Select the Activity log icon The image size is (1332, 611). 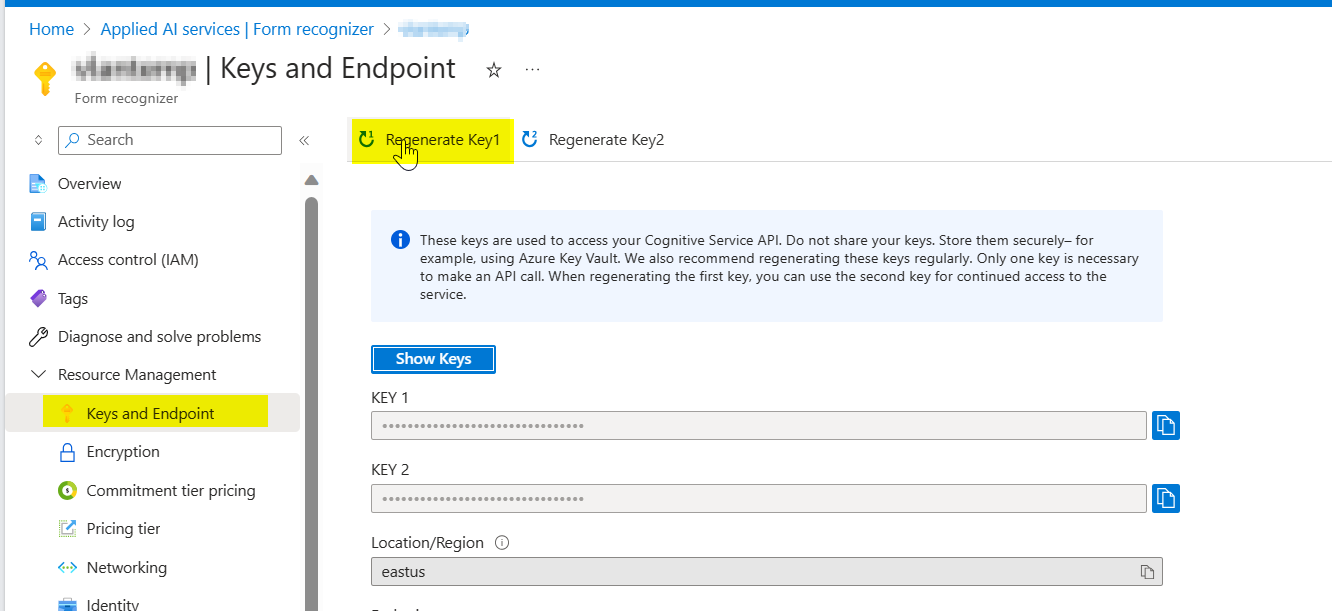37,221
